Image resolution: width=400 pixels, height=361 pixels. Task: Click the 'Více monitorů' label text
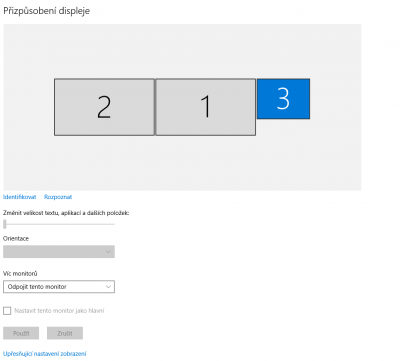tap(20, 274)
